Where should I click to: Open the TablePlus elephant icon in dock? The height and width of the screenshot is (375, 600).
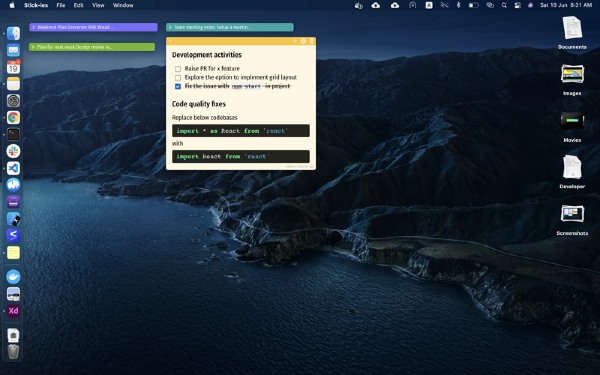[13, 185]
